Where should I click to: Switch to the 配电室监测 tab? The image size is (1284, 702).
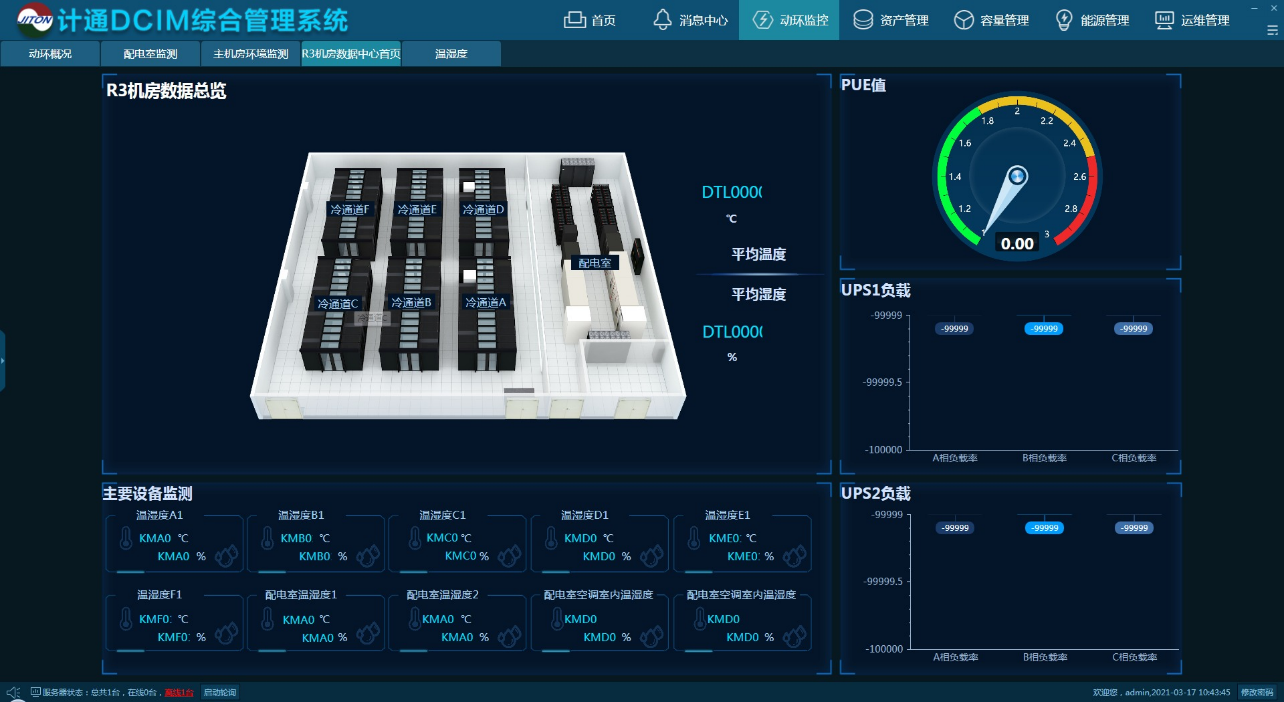[150, 54]
